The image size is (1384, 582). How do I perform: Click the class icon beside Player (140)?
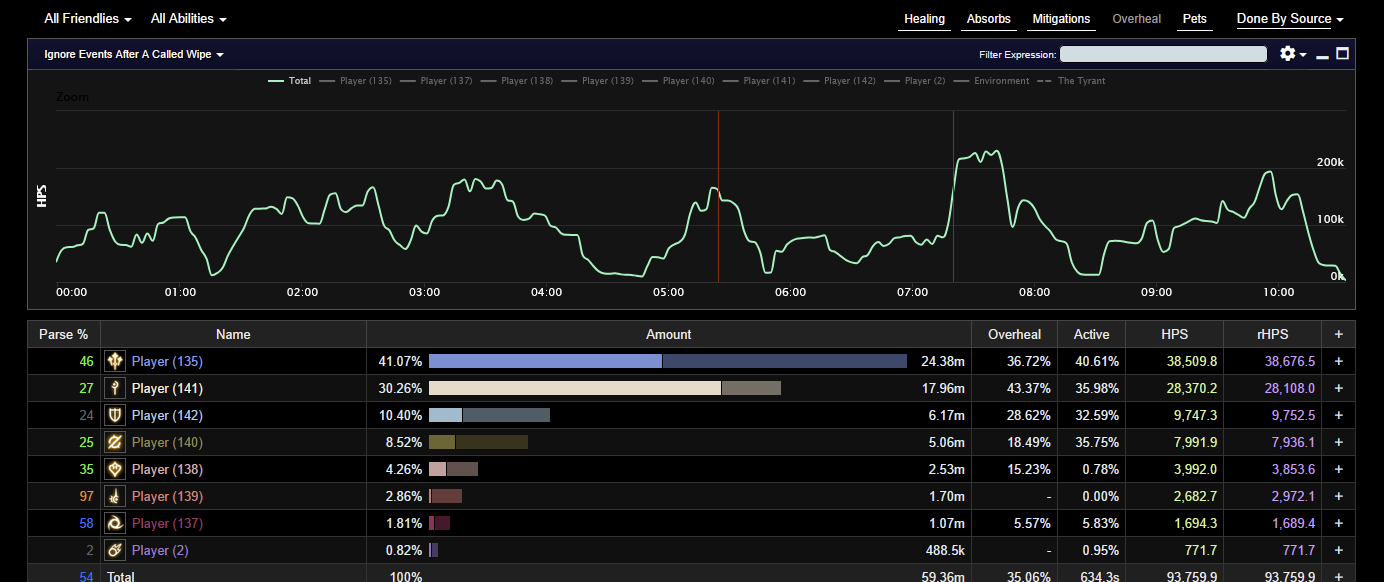pos(115,442)
